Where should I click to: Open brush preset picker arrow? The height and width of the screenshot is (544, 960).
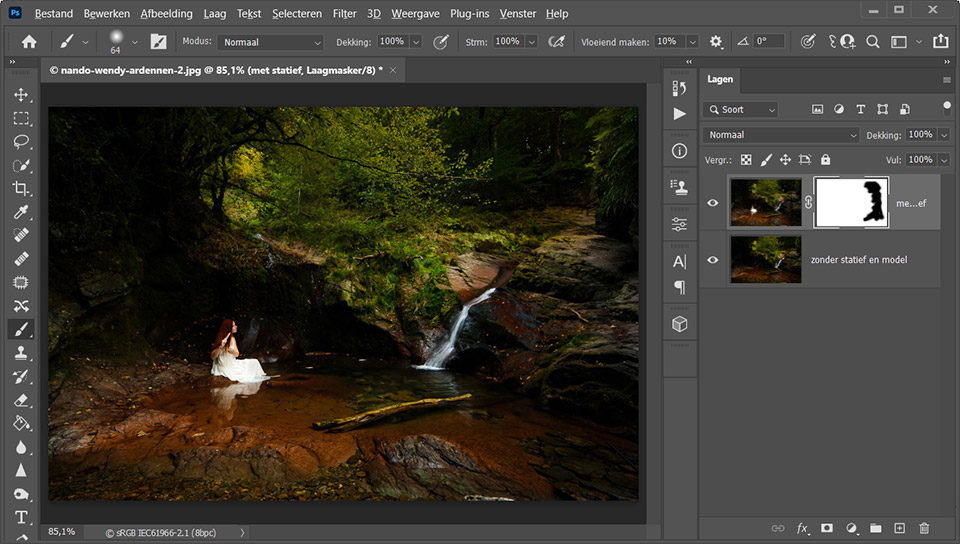pos(135,42)
